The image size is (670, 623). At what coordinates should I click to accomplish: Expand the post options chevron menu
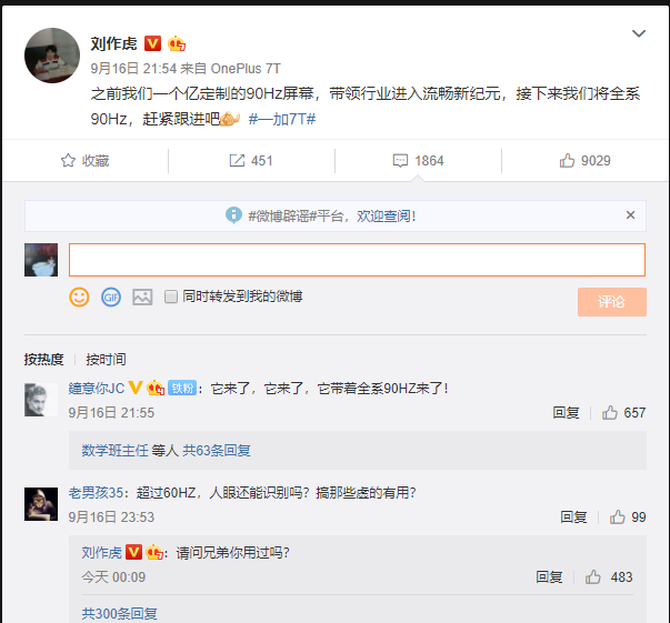[x=639, y=33]
